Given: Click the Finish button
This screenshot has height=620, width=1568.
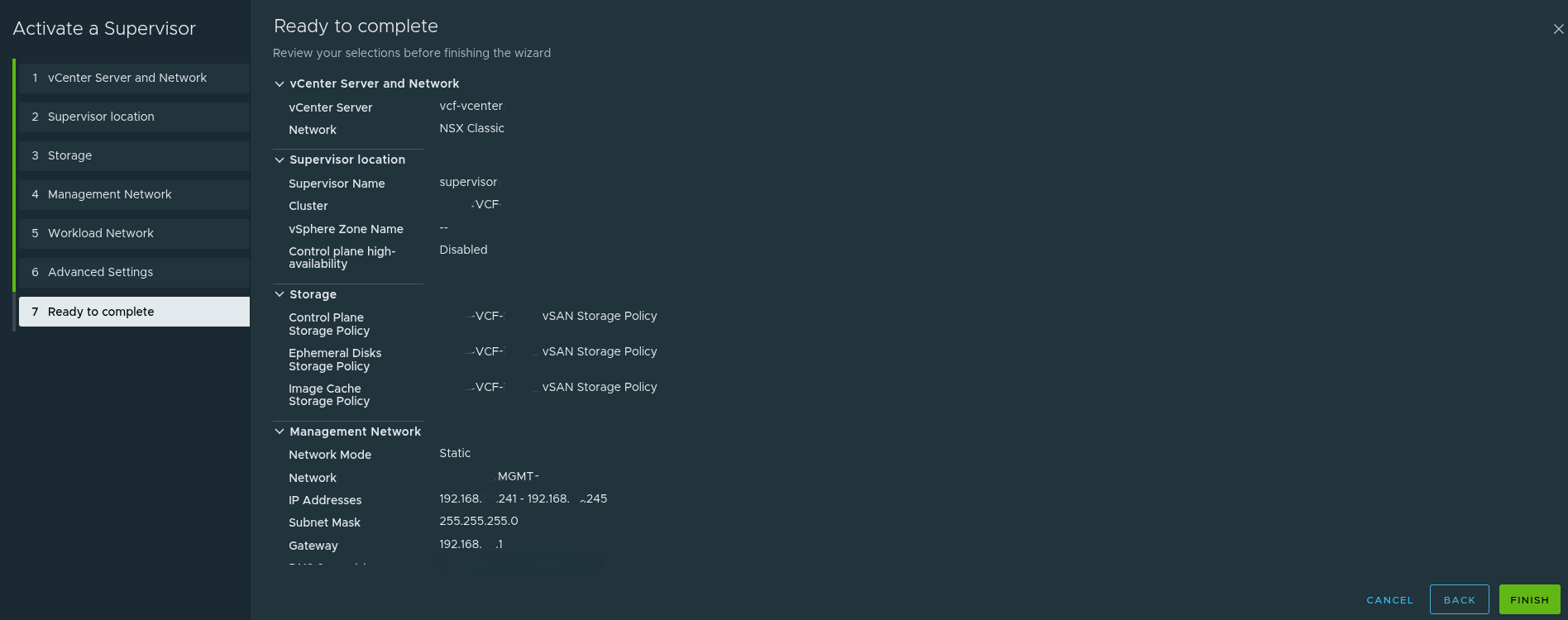Looking at the screenshot, I should point(1529,599).
